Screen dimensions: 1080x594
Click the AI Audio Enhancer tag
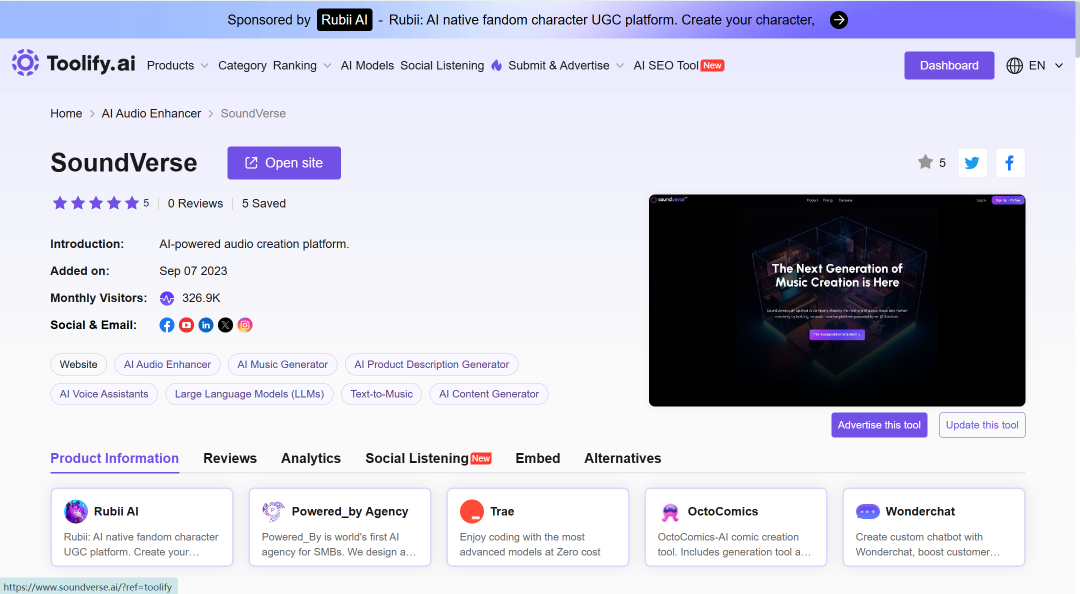167,365
